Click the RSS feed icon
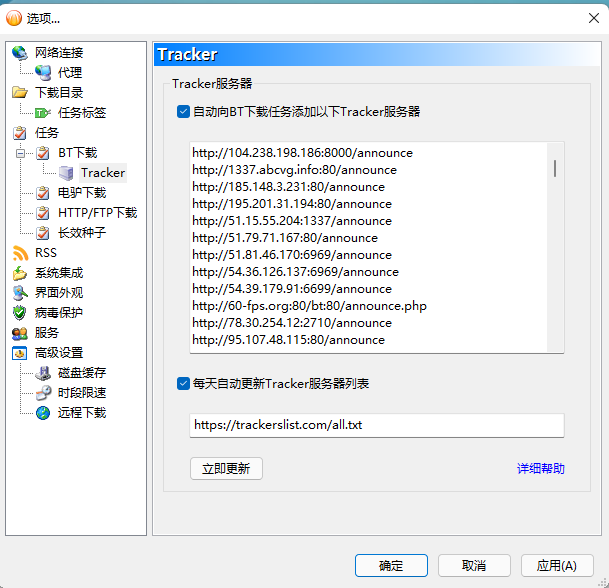Screen dimensions: 609x588 click(20, 253)
